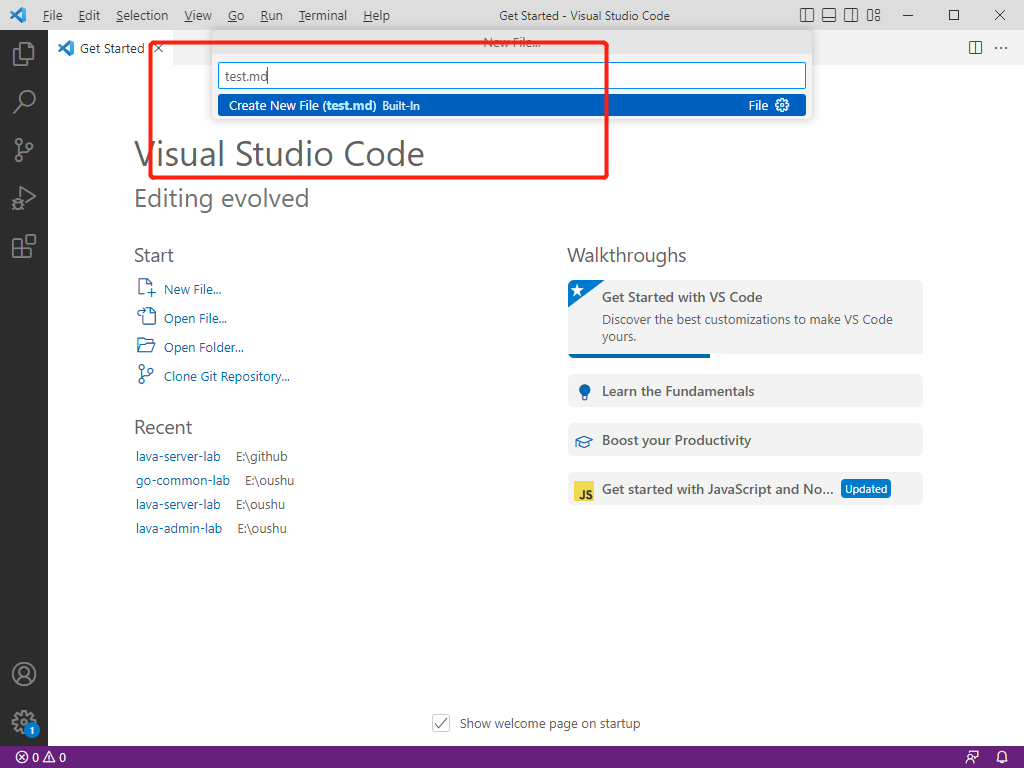Open Get started with JavaScript walkthrough

pyautogui.click(x=745, y=488)
